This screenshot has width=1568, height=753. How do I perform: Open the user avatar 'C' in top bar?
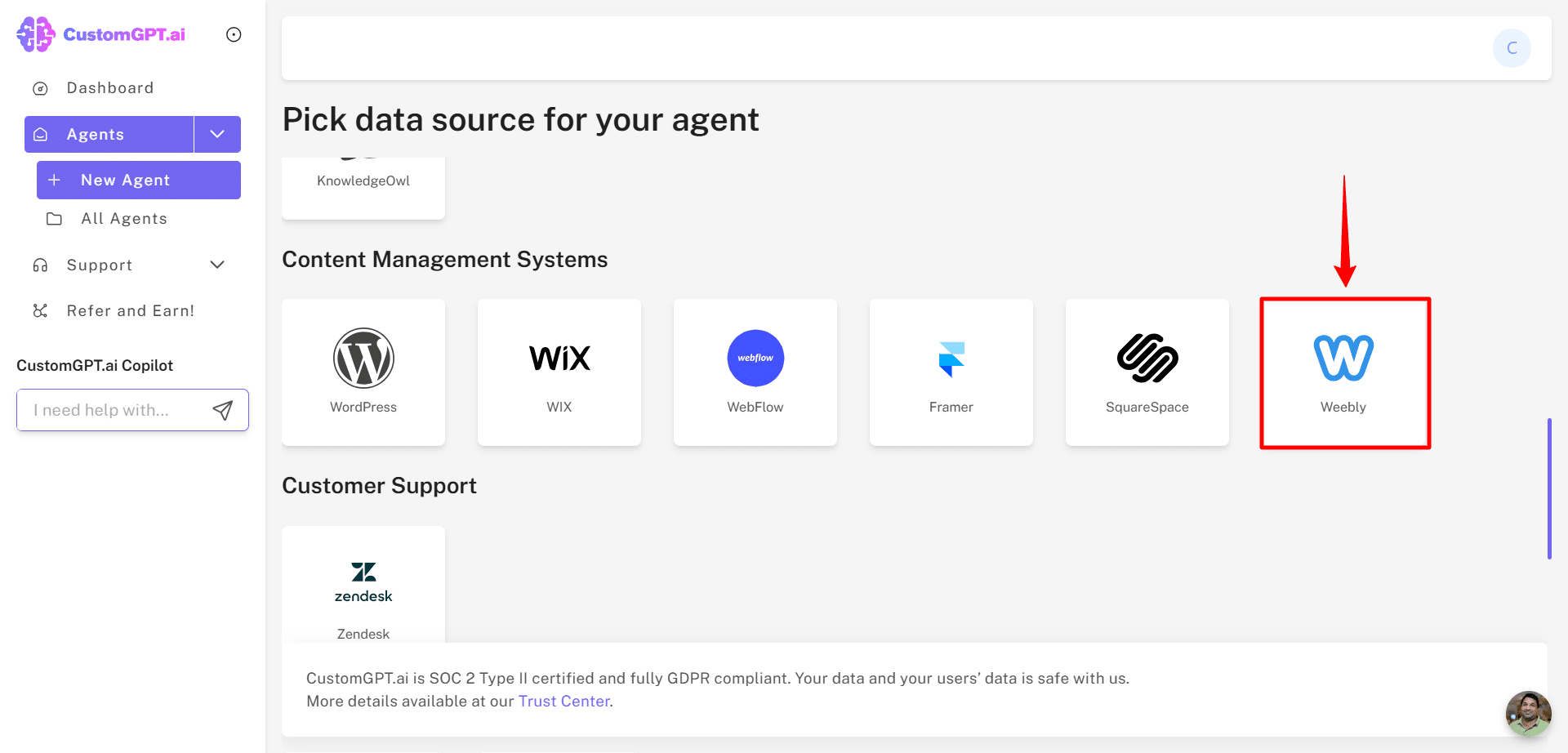(1512, 48)
